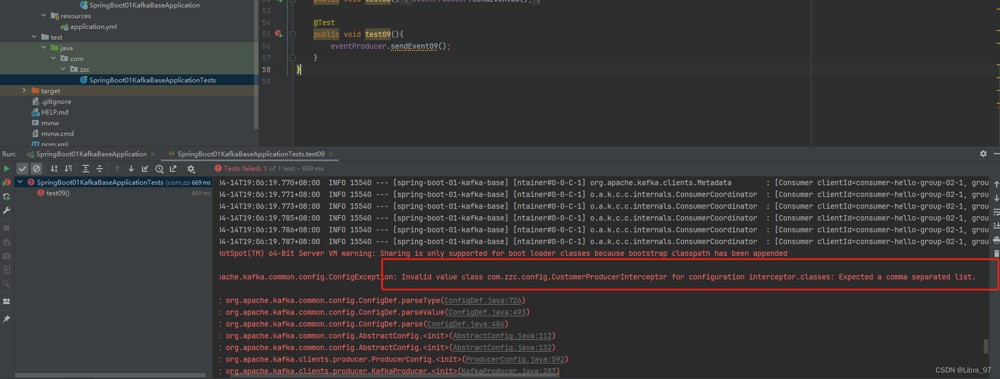This screenshot has height=379, width=1000.
Task: Toggle Show Passed tests checkmark button
Action: pyautogui.click(x=22, y=168)
